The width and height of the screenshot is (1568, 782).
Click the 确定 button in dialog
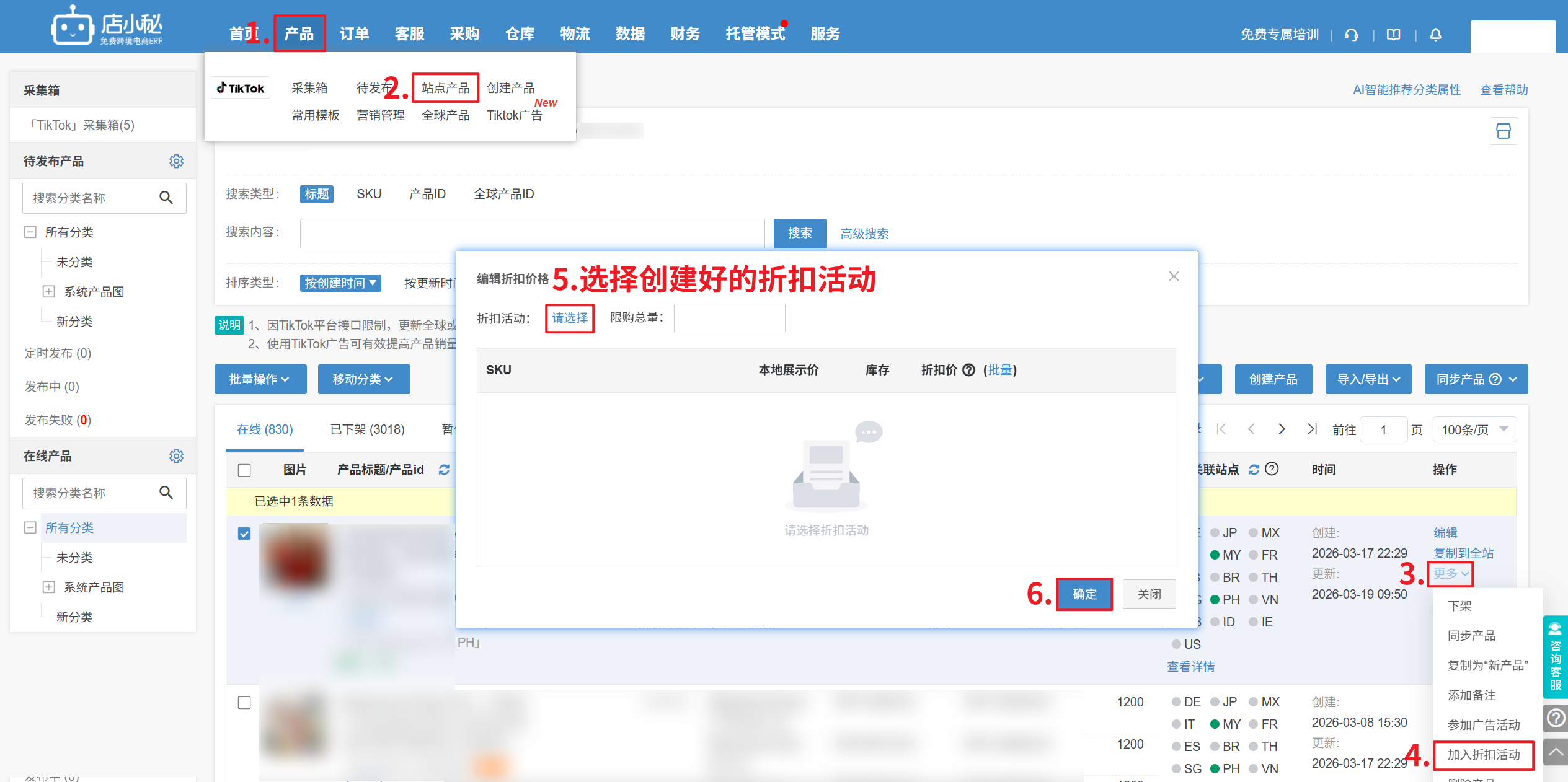[1084, 594]
